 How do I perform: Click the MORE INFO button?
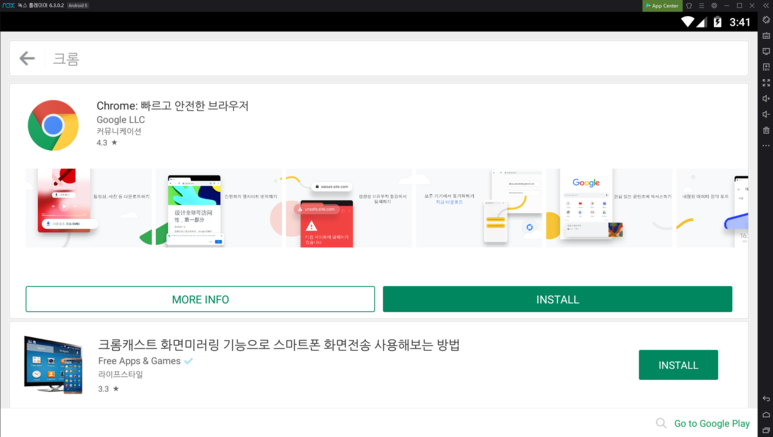(200, 299)
